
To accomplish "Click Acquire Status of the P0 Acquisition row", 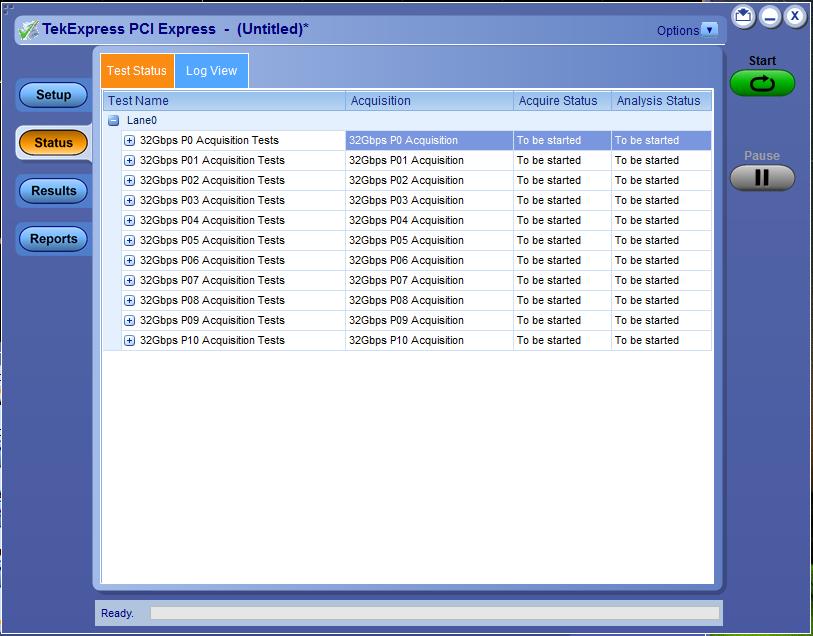I will pyautogui.click(x=563, y=140).
